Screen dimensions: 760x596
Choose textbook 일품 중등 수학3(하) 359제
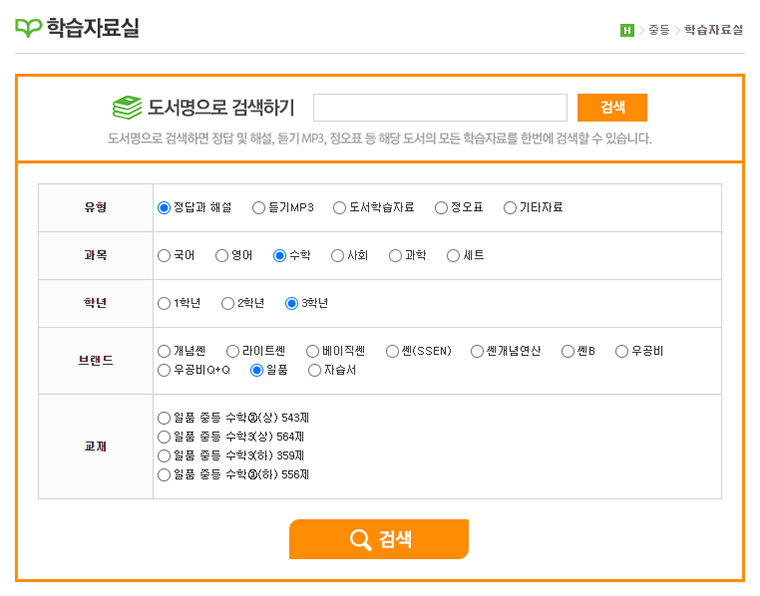point(164,456)
